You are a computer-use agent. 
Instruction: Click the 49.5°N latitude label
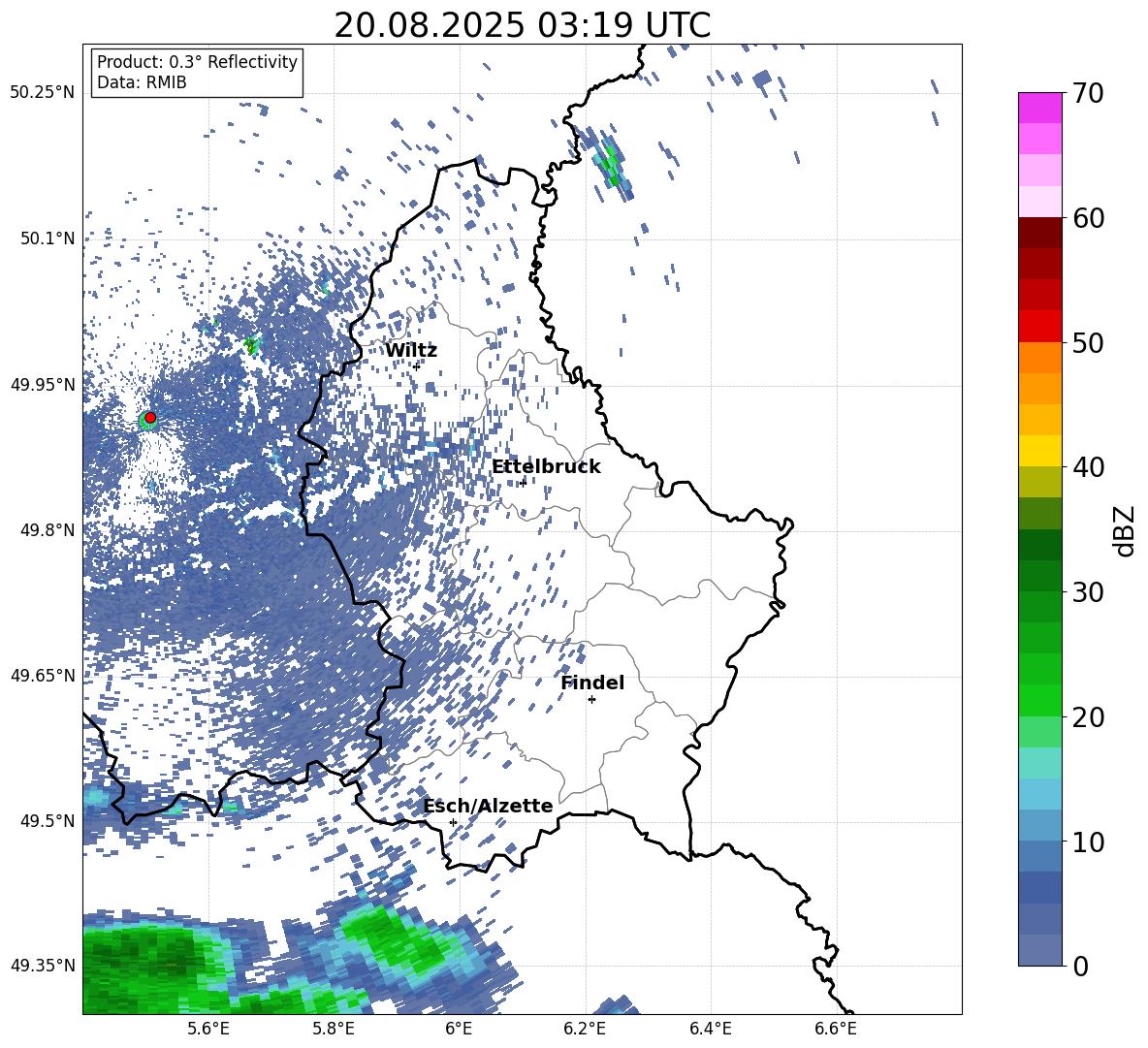[47, 820]
